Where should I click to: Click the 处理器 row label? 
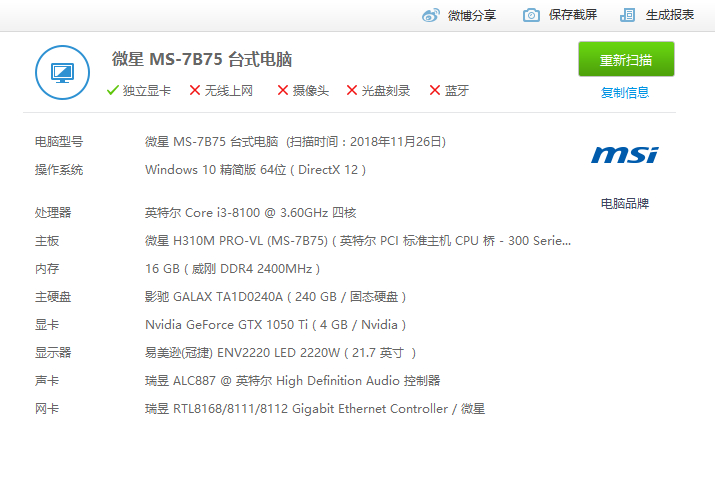[x=53, y=212]
